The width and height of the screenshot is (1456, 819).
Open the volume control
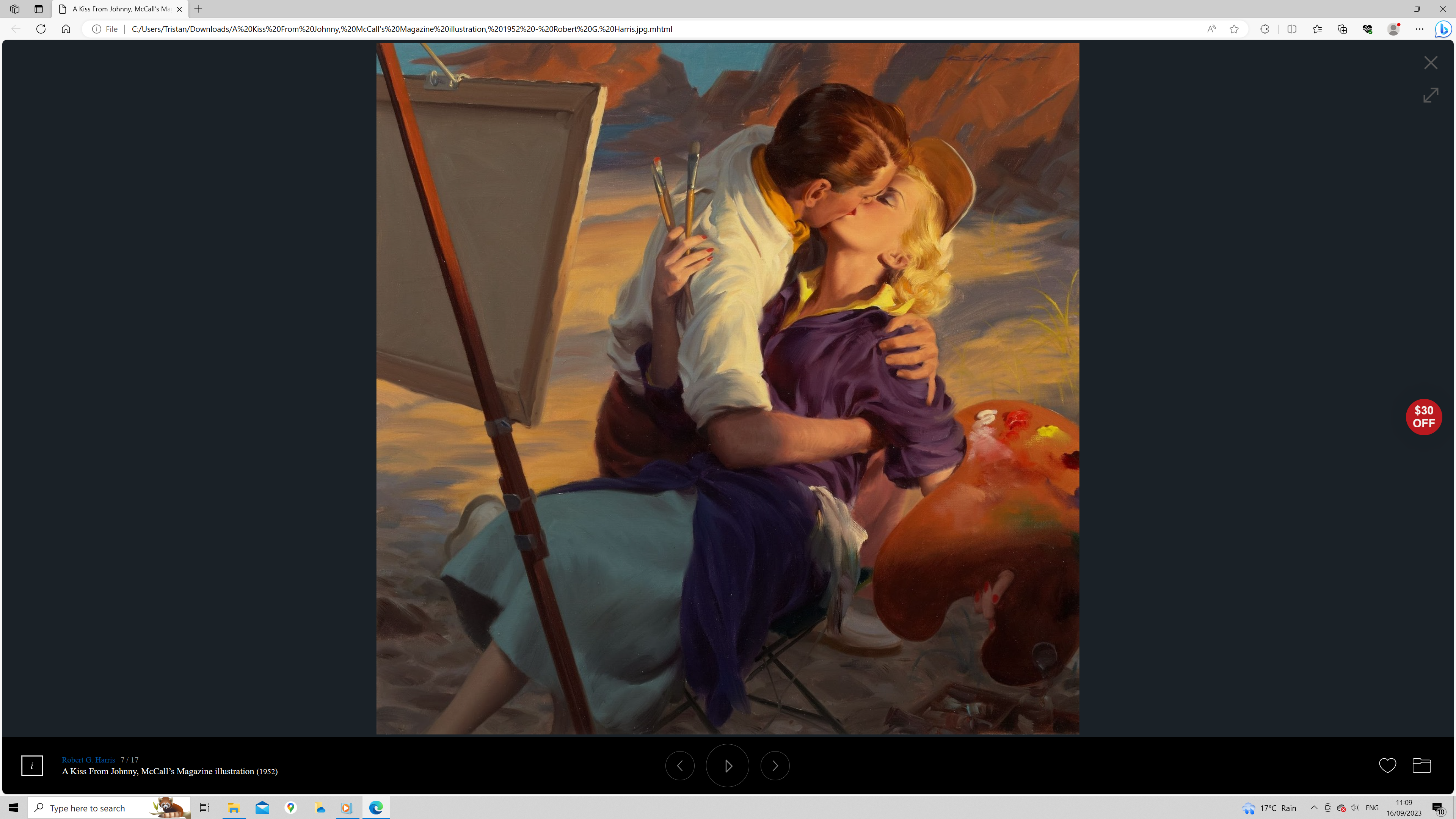1355,808
